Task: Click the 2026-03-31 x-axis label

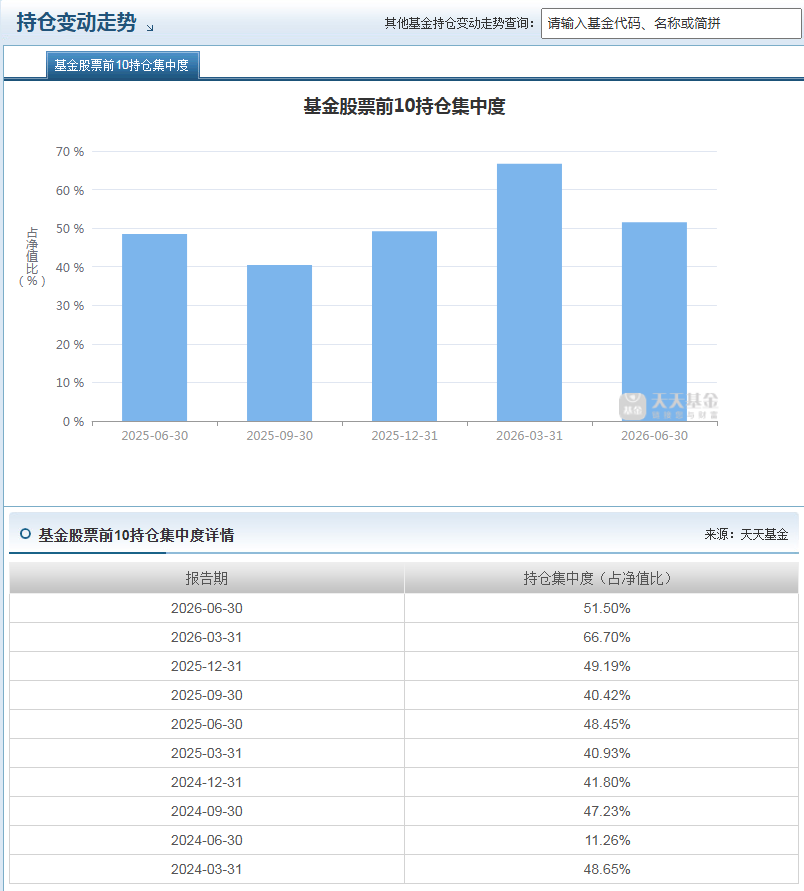Action: point(530,436)
